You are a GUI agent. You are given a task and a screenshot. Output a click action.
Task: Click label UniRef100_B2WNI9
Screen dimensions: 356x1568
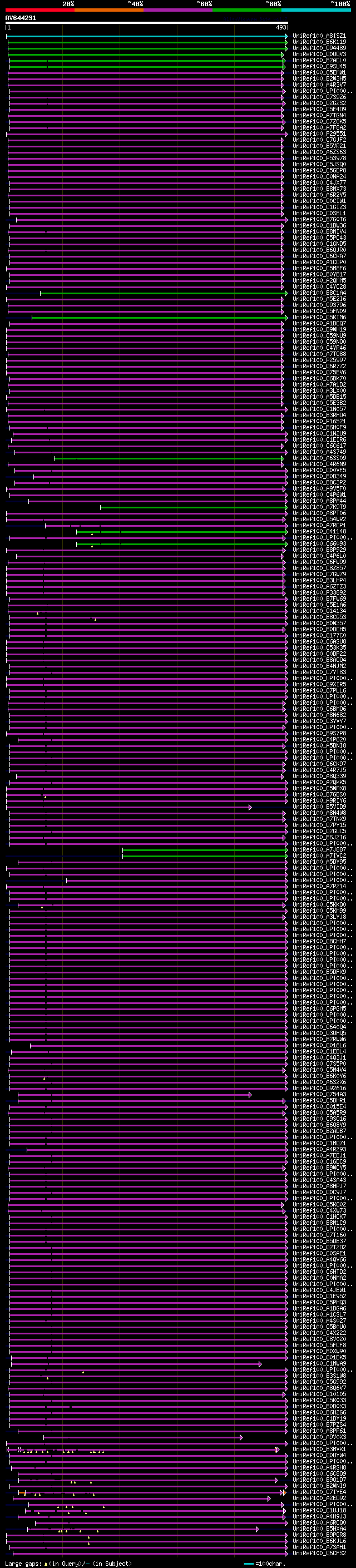[319, 1486]
